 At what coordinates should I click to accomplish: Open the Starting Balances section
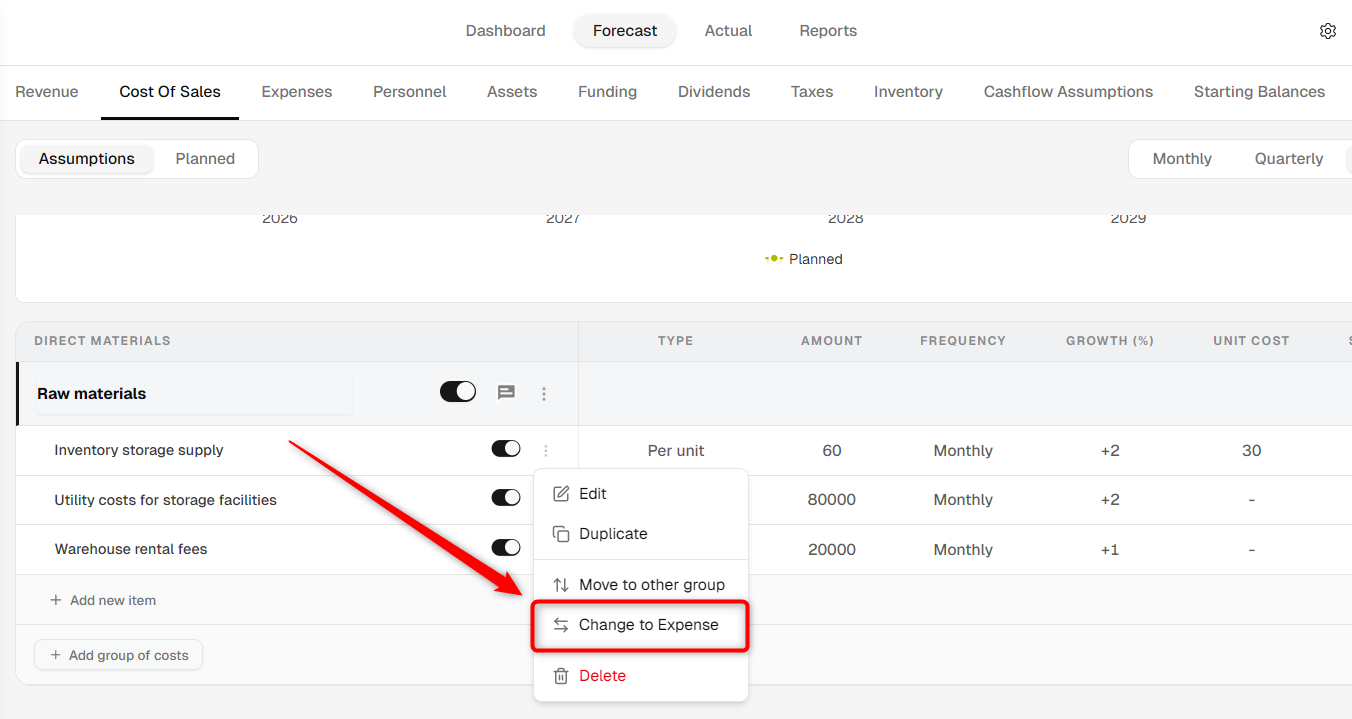pyautogui.click(x=1259, y=92)
